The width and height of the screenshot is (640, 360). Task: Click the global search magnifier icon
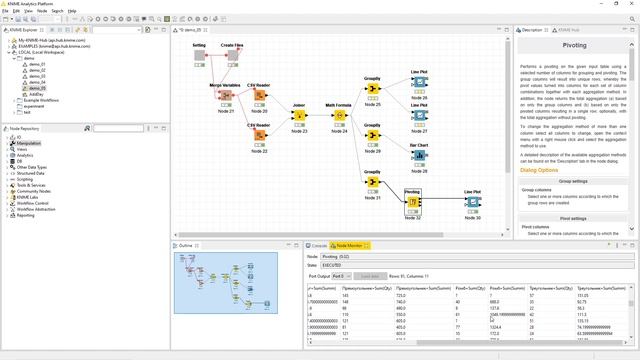[632, 19]
